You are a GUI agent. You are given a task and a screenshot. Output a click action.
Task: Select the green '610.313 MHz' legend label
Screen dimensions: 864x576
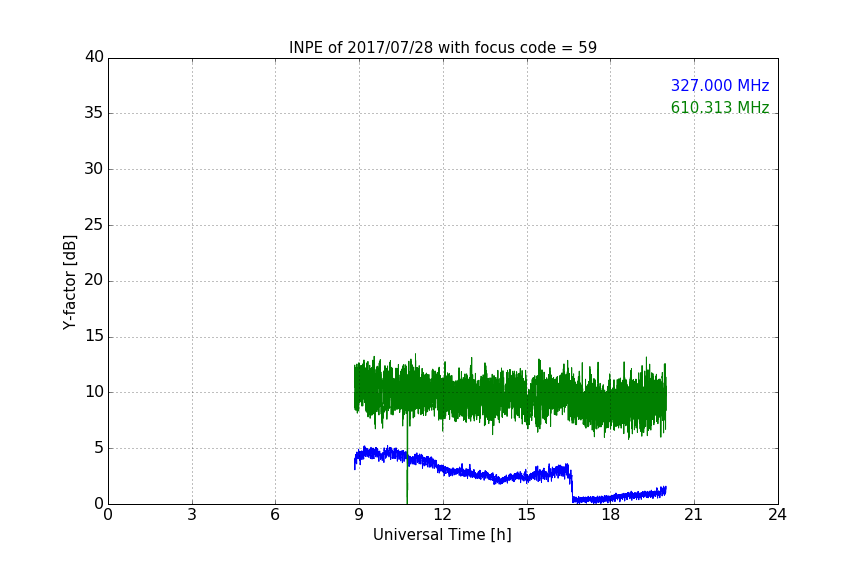[x=720, y=107]
